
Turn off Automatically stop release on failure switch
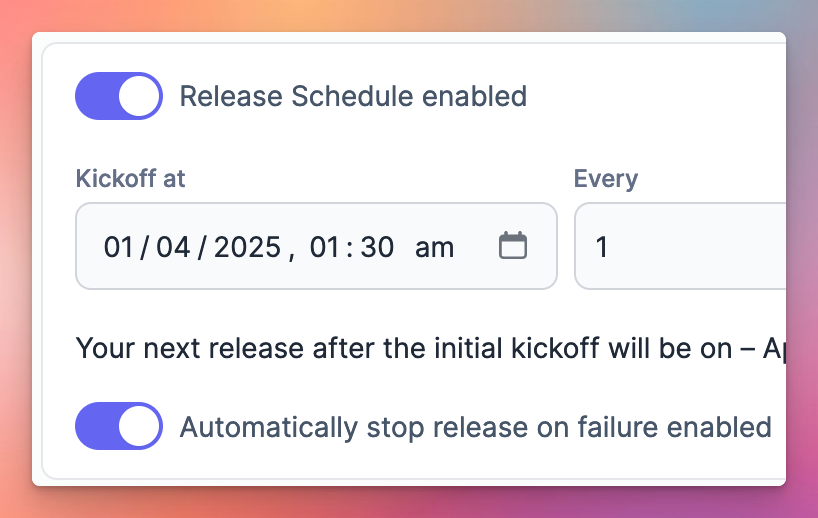(119, 426)
